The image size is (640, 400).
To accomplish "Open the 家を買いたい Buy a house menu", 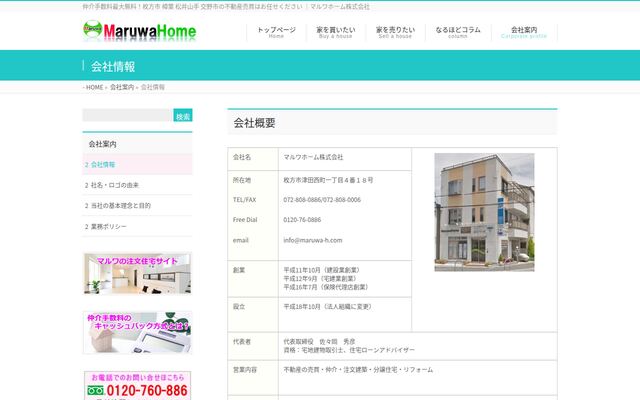I will (x=336, y=32).
